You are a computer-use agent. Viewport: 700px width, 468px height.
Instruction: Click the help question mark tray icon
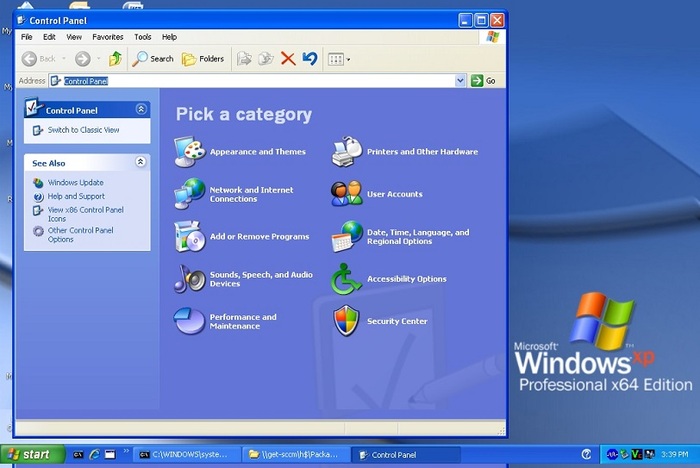pos(587,455)
